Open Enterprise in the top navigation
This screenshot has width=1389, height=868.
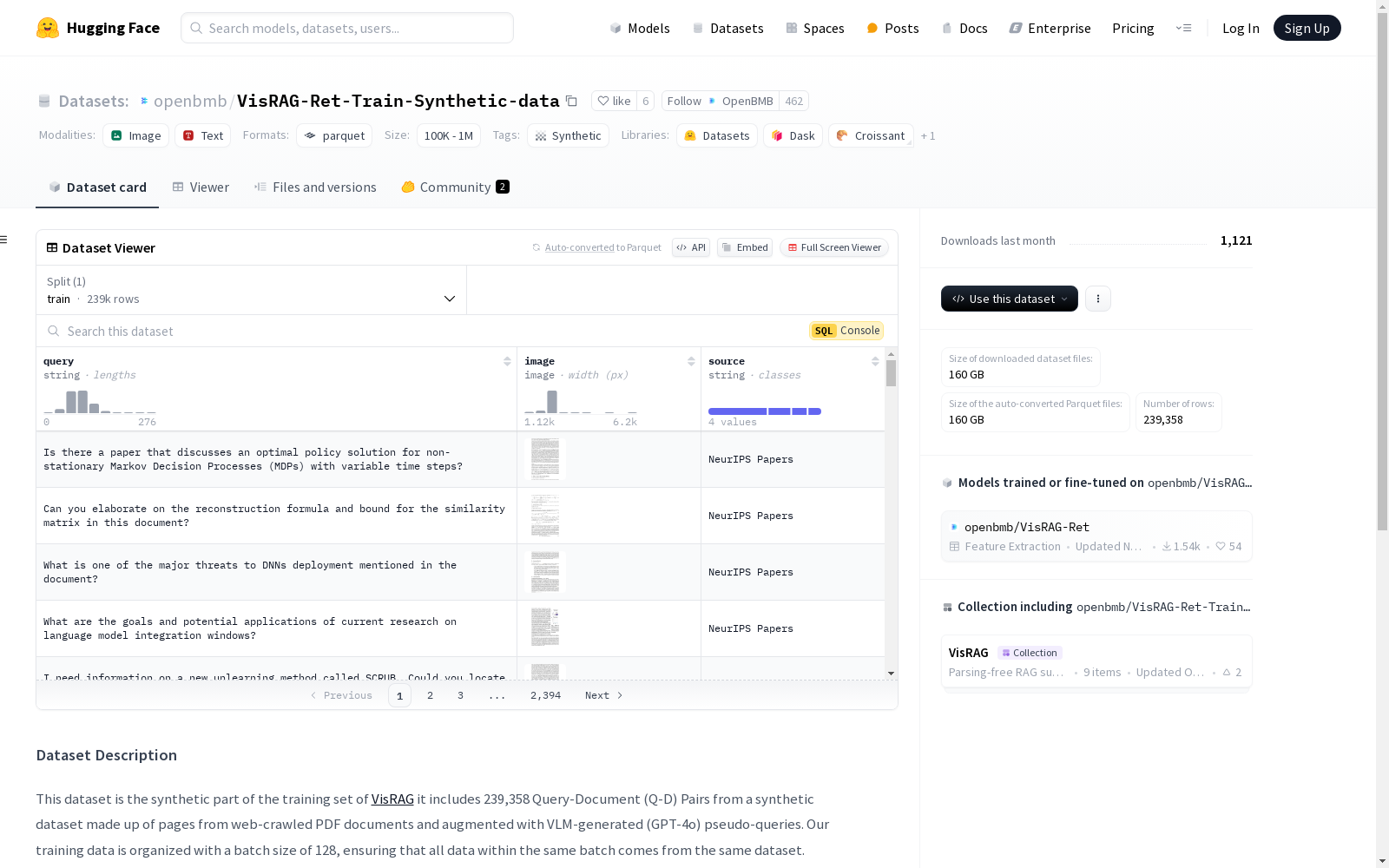[1050, 28]
